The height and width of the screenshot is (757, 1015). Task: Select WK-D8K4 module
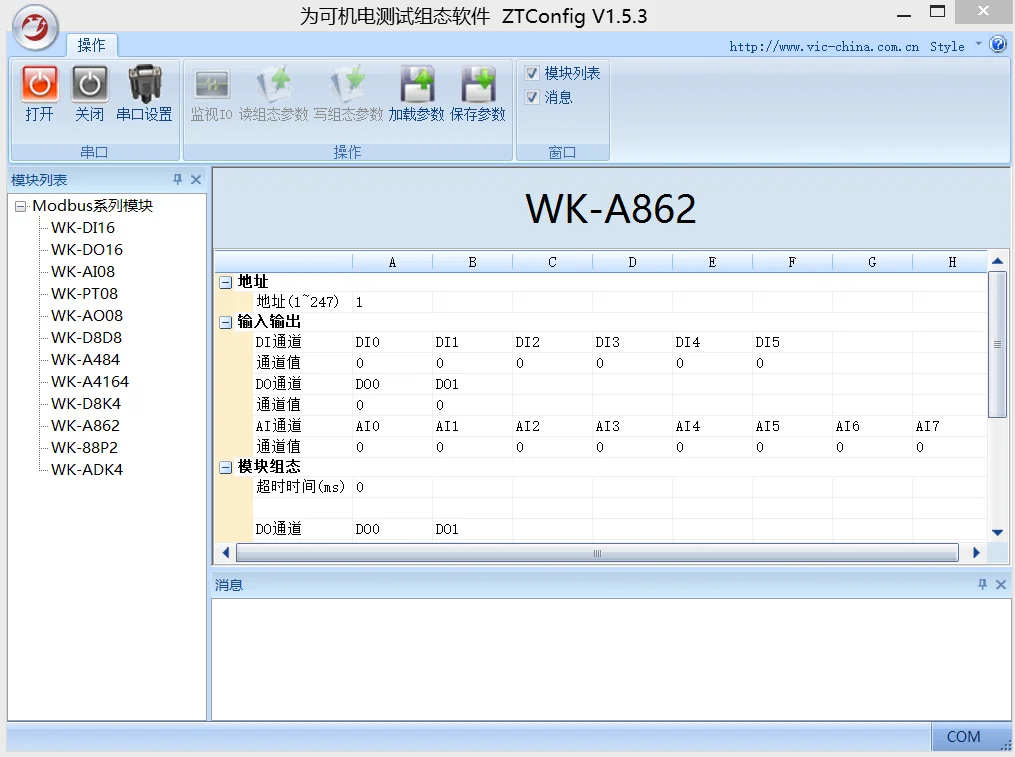[86, 404]
